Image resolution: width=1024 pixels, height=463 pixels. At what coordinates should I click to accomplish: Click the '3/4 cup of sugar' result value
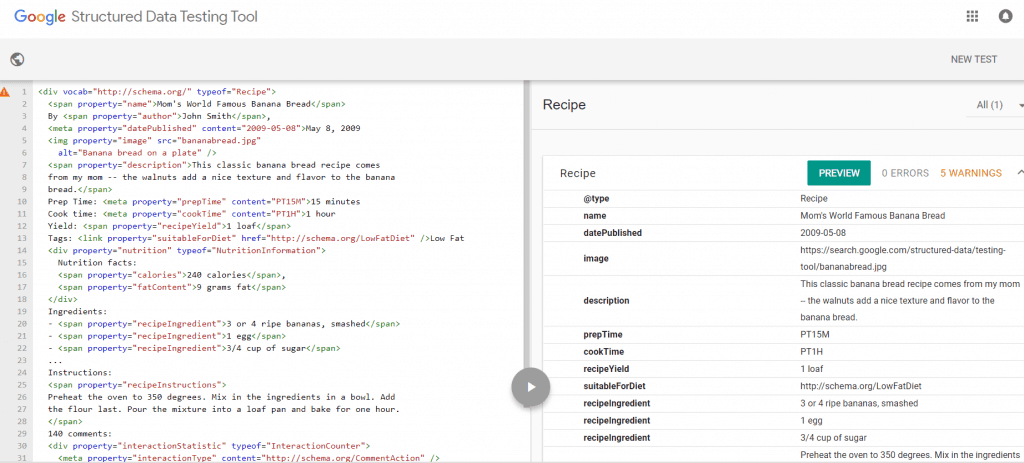pos(833,437)
